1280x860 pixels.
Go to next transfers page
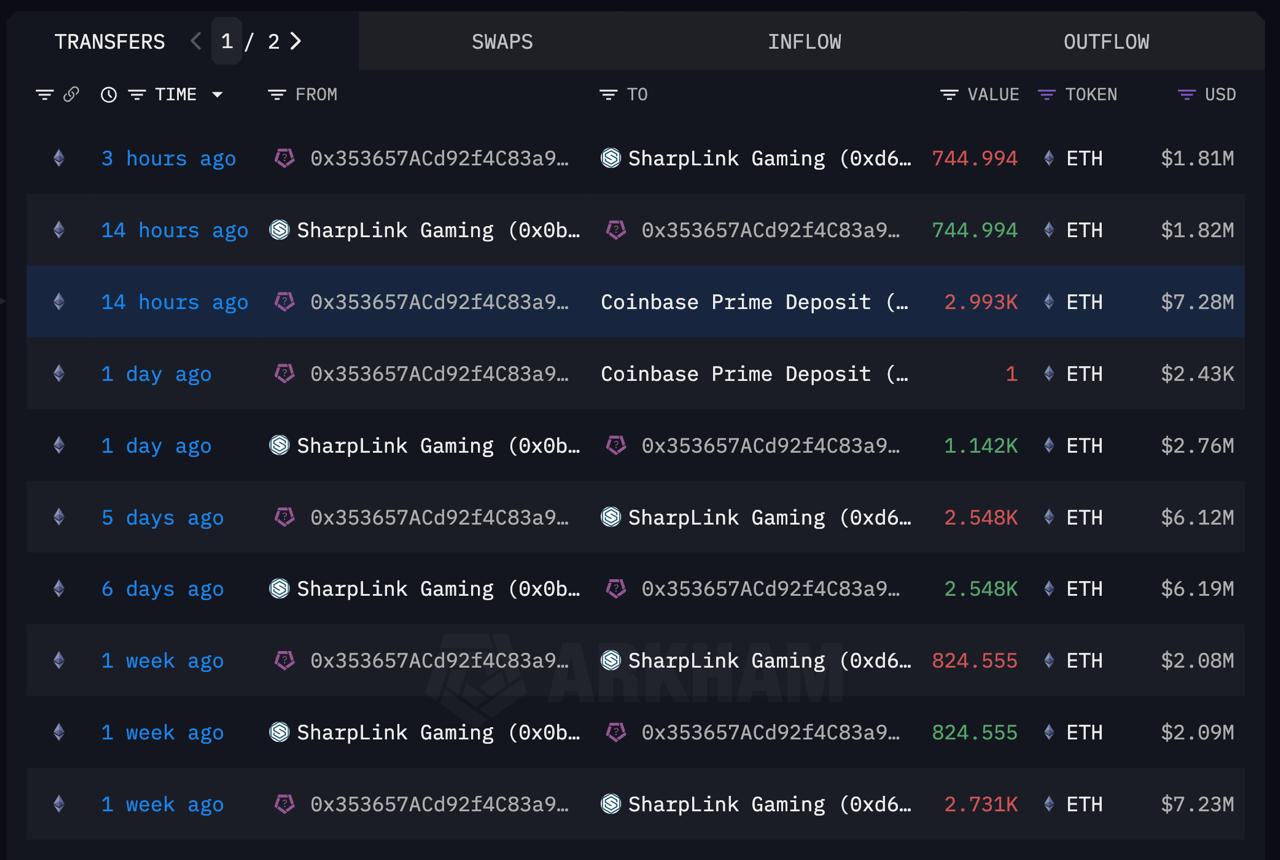(x=296, y=41)
